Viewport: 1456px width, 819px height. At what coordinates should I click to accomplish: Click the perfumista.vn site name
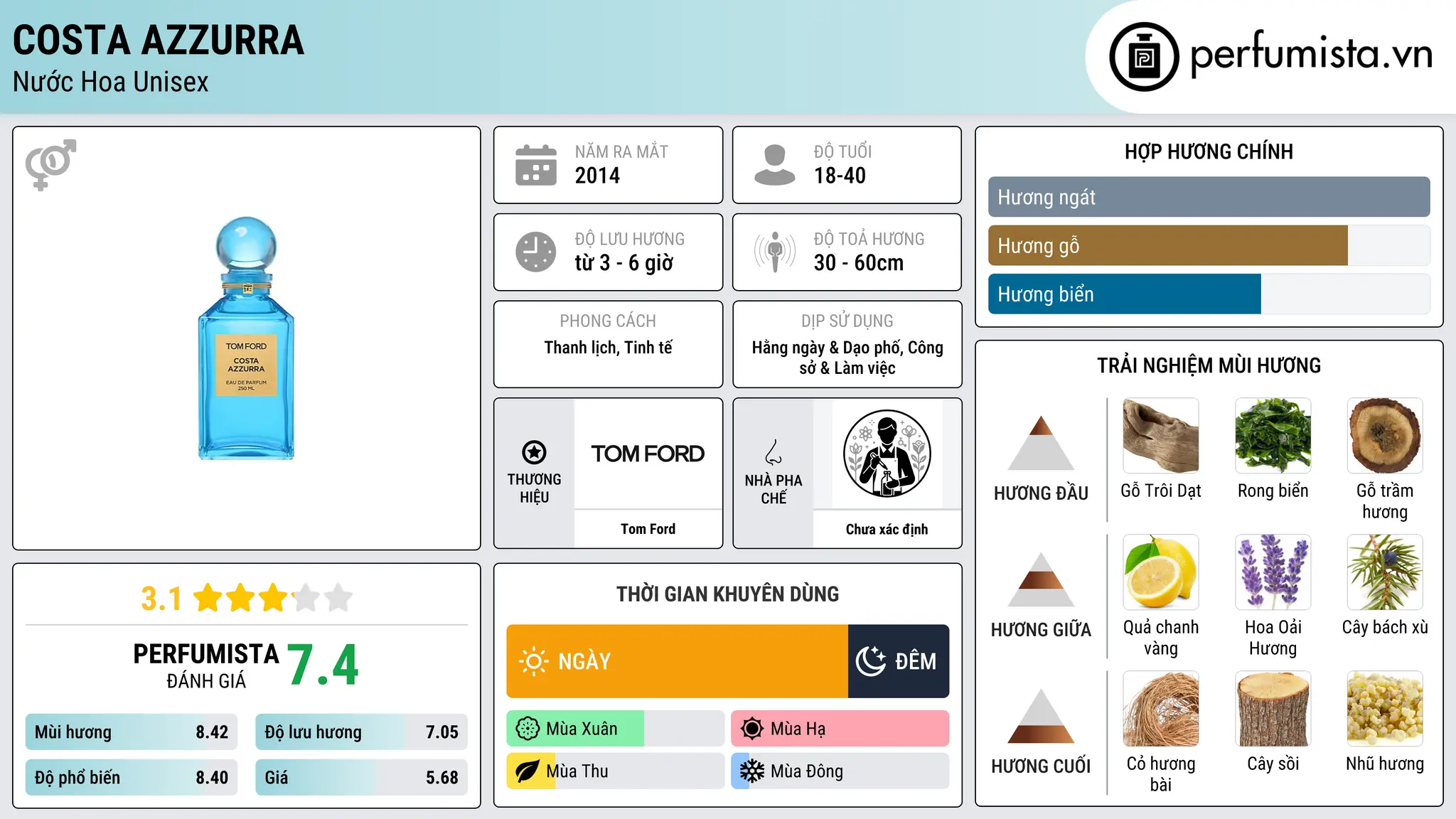click(x=1311, y=53)
